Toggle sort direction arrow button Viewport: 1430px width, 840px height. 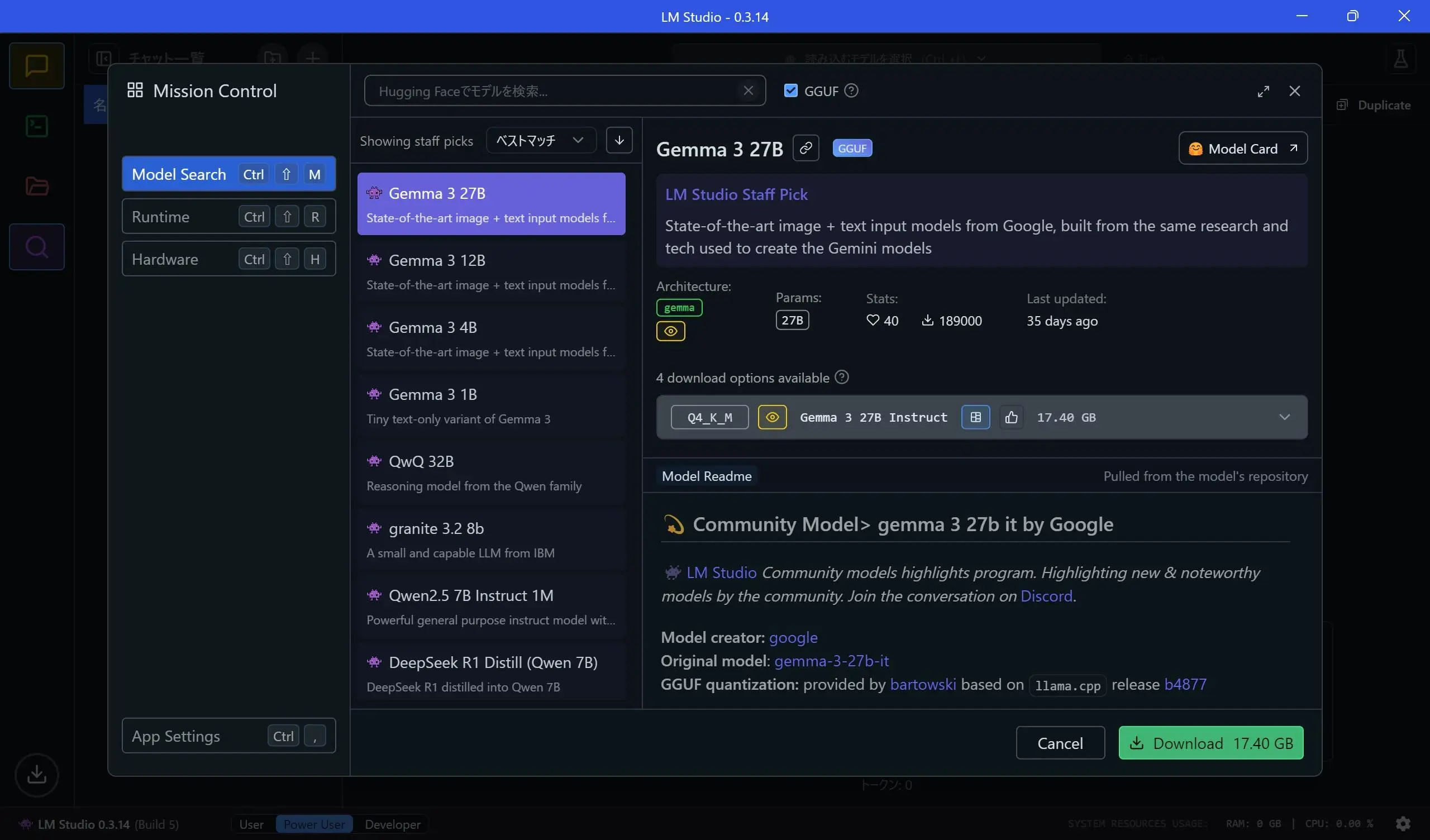(x=619, y=140)
